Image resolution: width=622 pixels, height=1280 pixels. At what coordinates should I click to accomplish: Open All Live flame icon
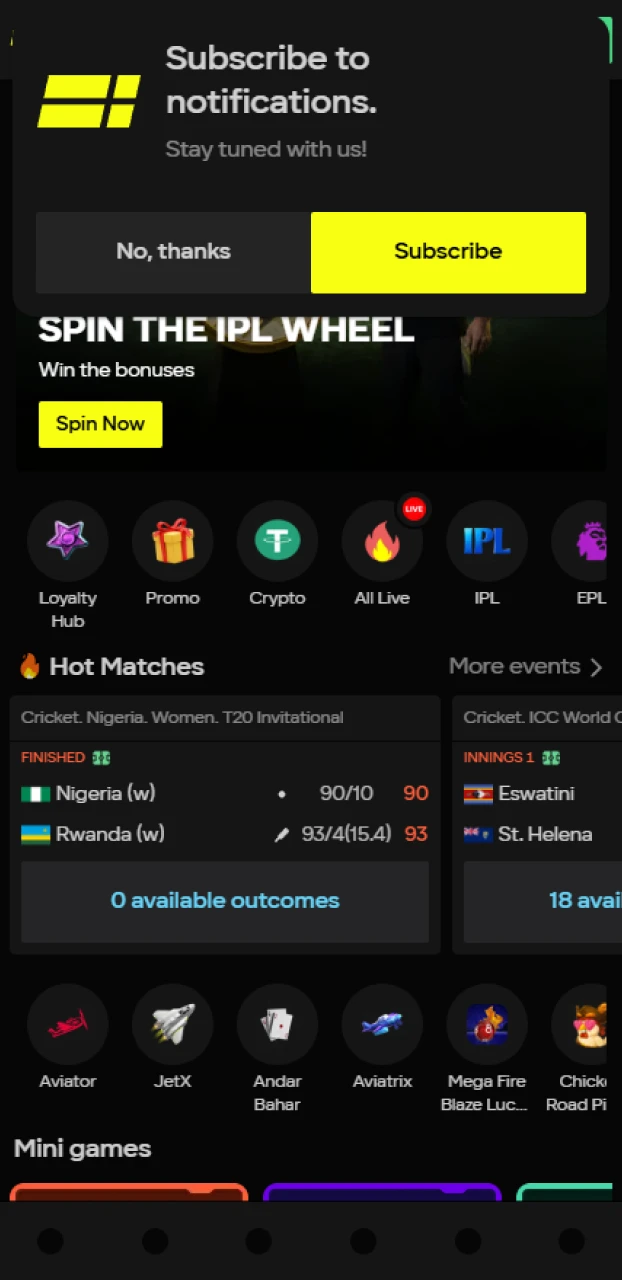click(x=382, y=541)
